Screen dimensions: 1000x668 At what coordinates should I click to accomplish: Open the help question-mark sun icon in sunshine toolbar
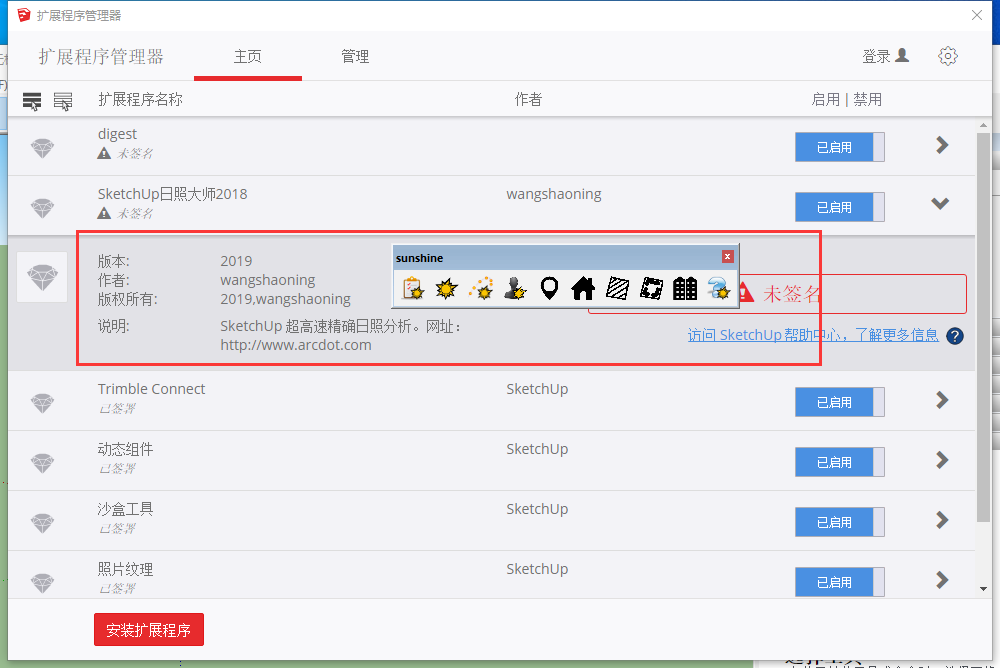click(719, 288)
